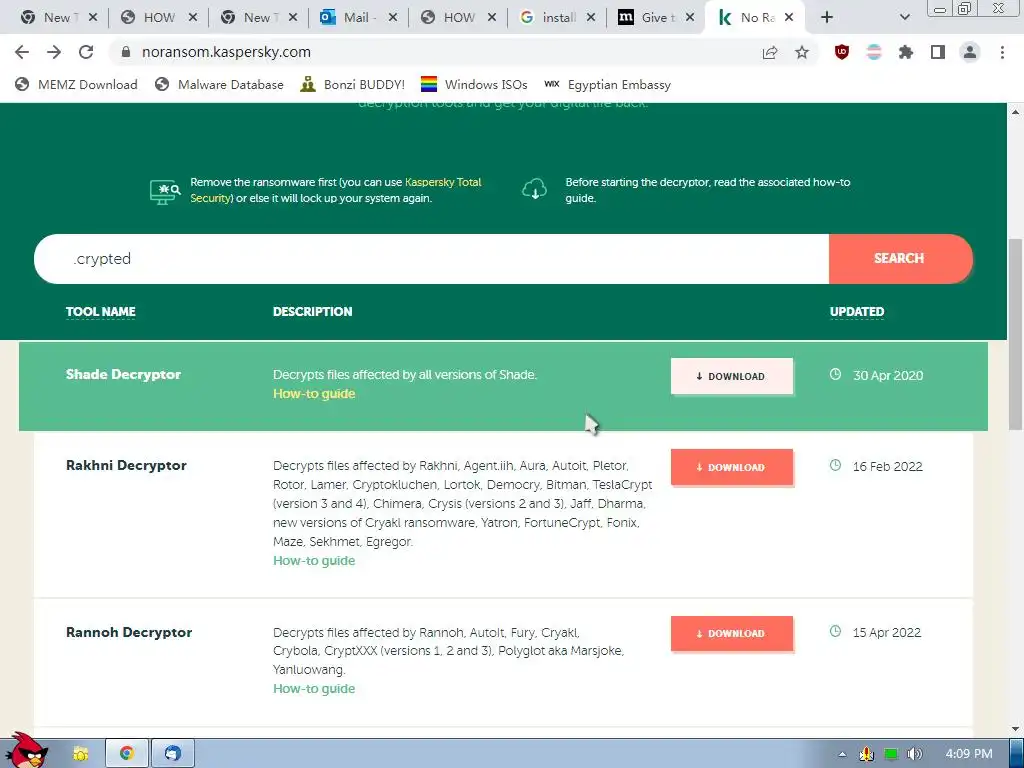Download the Rannoh Decryptor
1024x768 pixels.
731,633
